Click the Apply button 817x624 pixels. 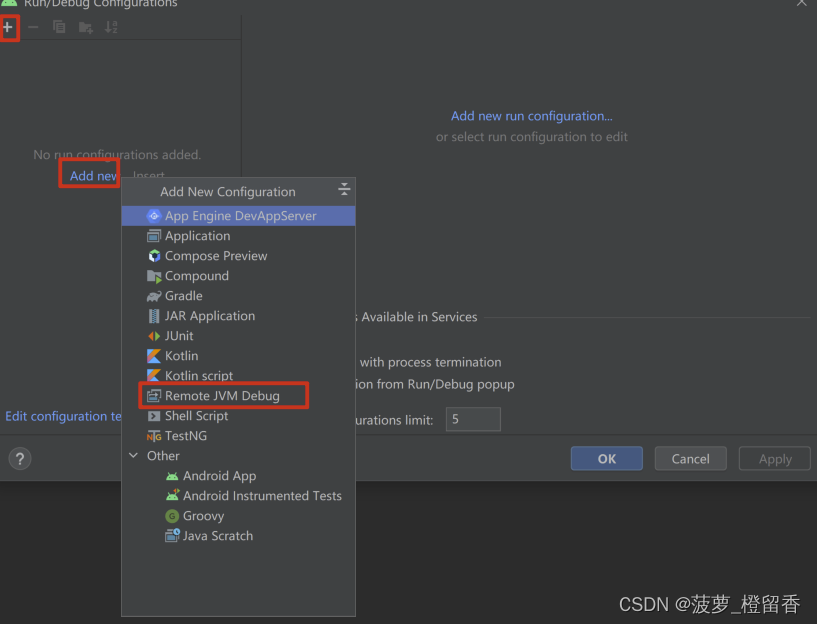tap(775, 458)
